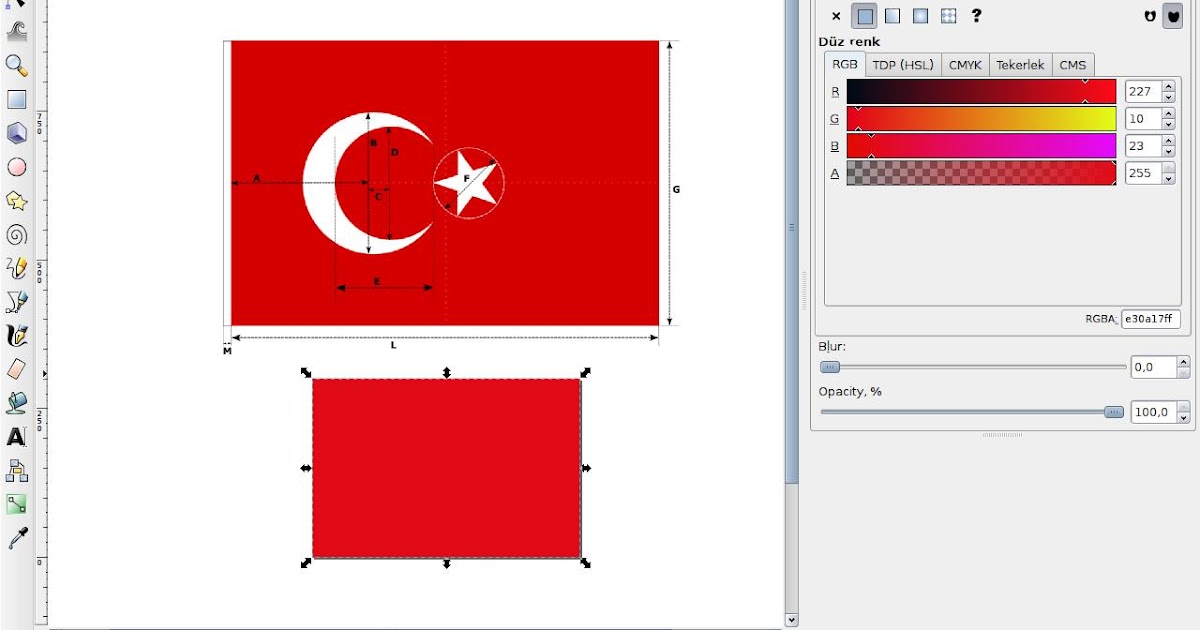1200x630 pixels.
Task: Select the Bezier pen tool
Action: click(x=16, y=302)
